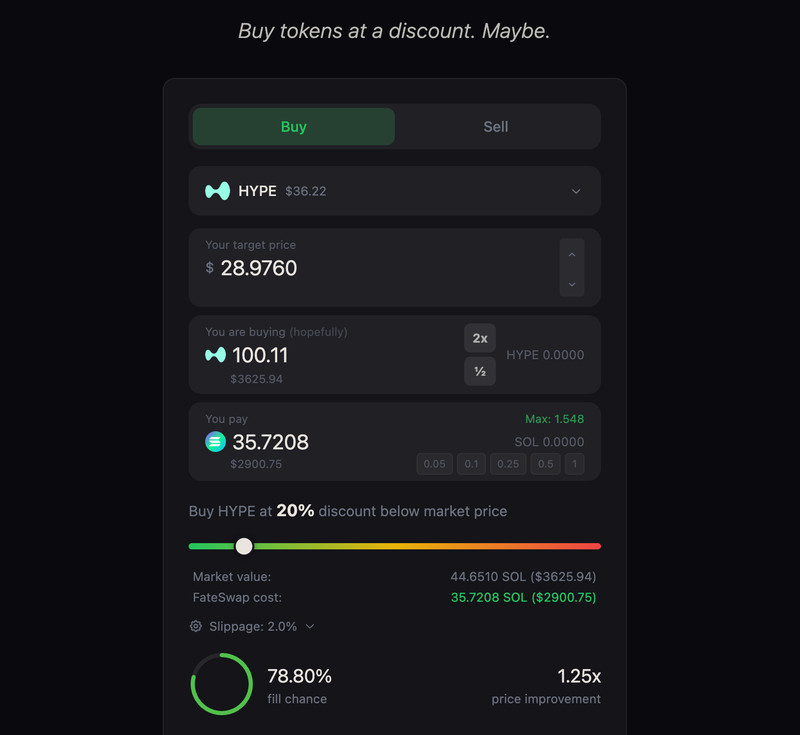Image resolution: width=800 pixels, height=735 pixels.
Task: Collapse the slippage chevron
Action: [x=309, y=626]
